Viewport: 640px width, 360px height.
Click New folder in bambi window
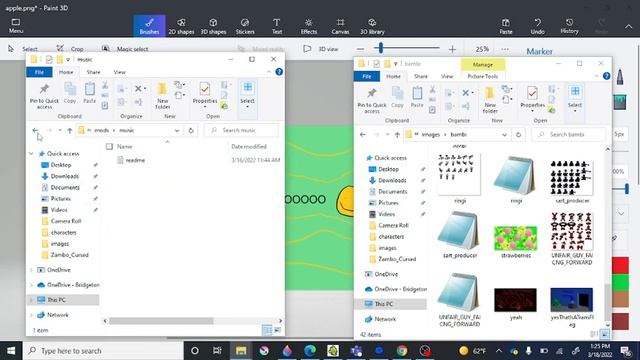490,100
